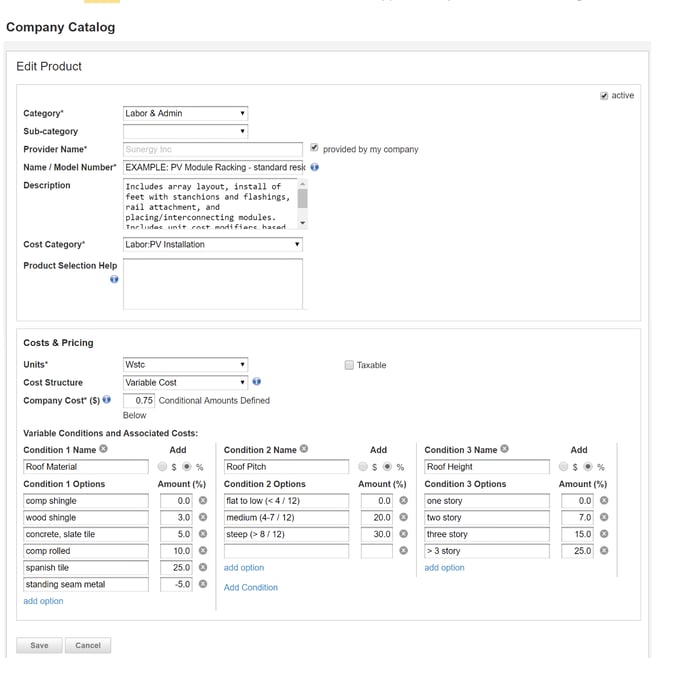The image size is (688, 693).
Task: Delete the spanish tile option row
Action: 203,568
